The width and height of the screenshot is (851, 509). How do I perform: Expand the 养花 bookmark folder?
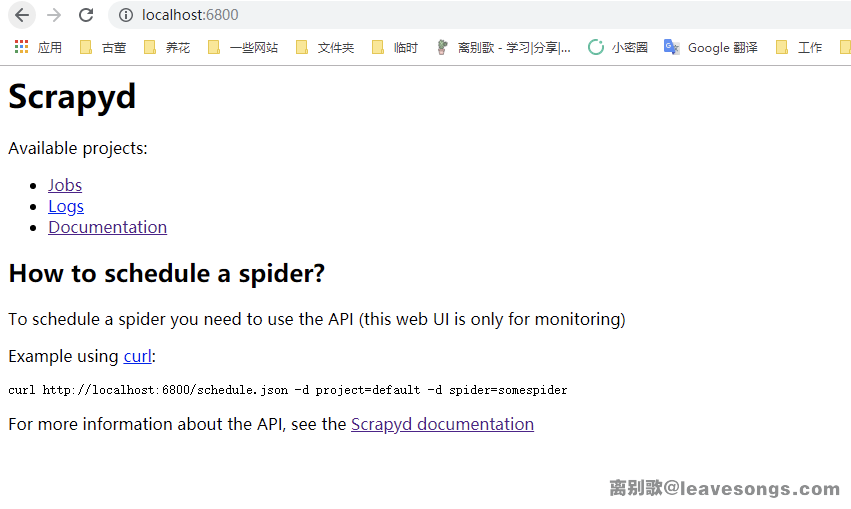(x=167, y=47)
